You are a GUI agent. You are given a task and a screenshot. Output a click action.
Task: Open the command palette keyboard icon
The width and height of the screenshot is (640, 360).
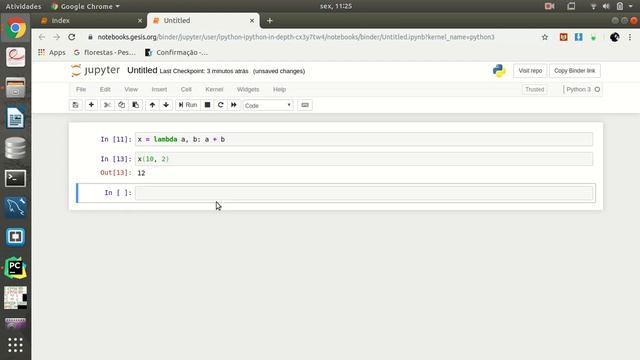click(305, 105)
